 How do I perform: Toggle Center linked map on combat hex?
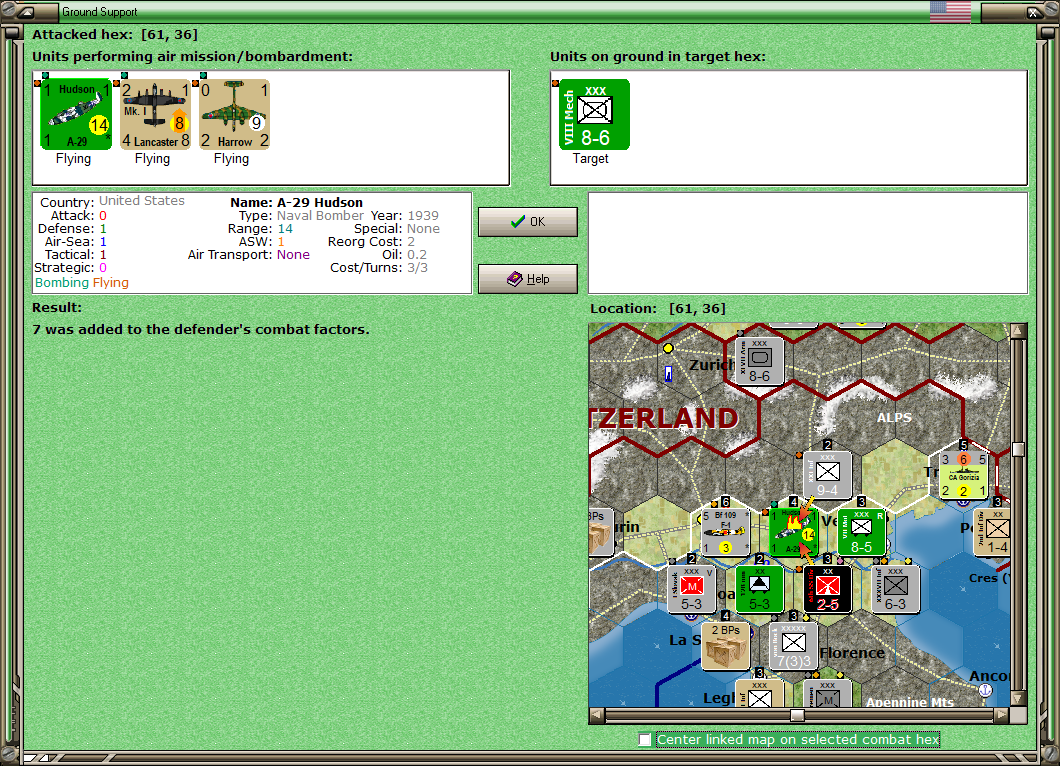coord(645,740)
